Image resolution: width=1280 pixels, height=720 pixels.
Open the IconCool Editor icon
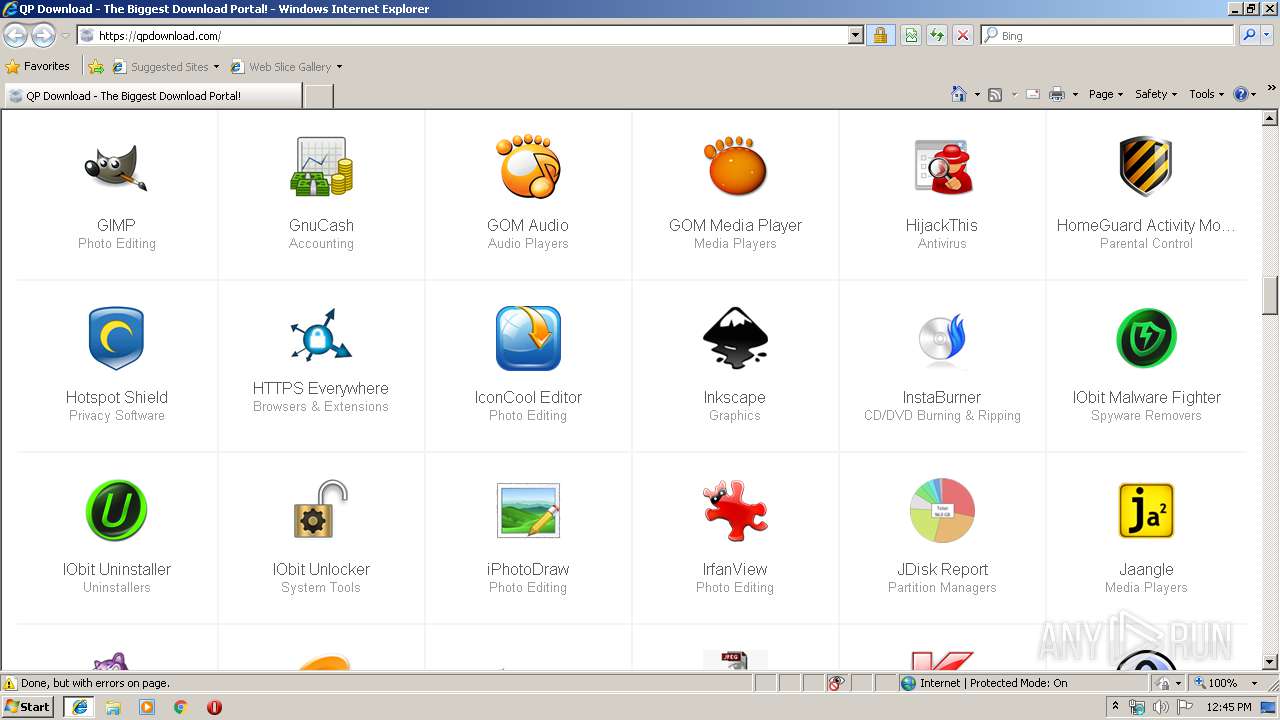tap(528, 339)
